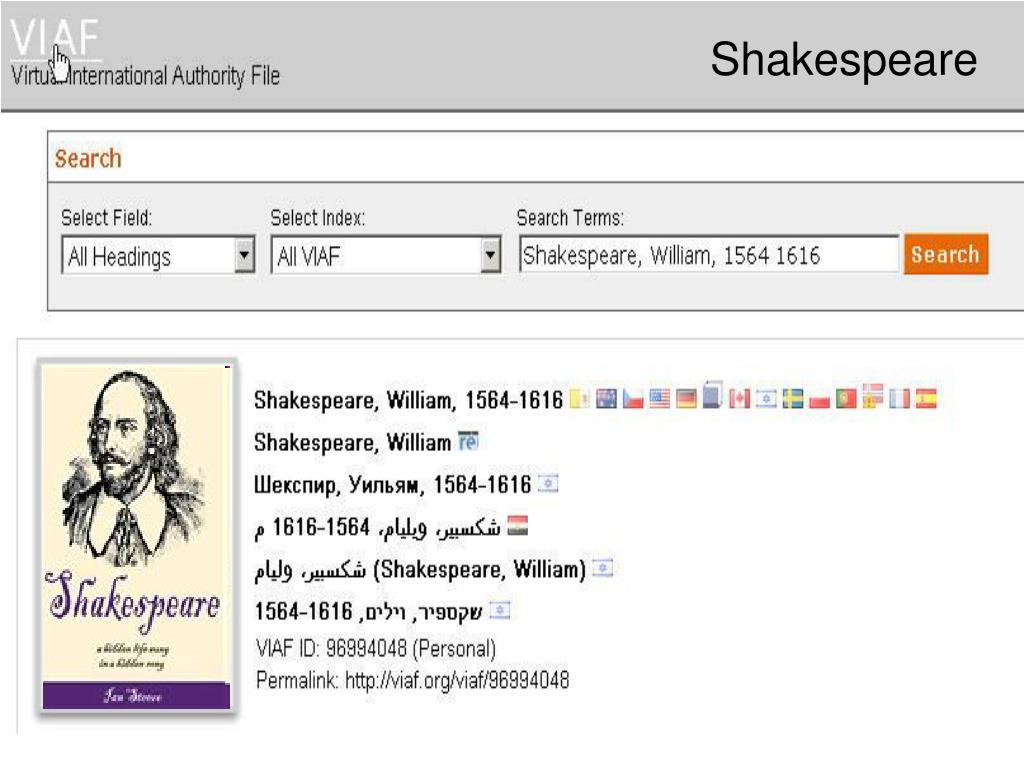The height and width of the screenshot is (768, 1024).
Task: Open the Arabic heading ending with 1616-1564
Action: coord(377,527)
